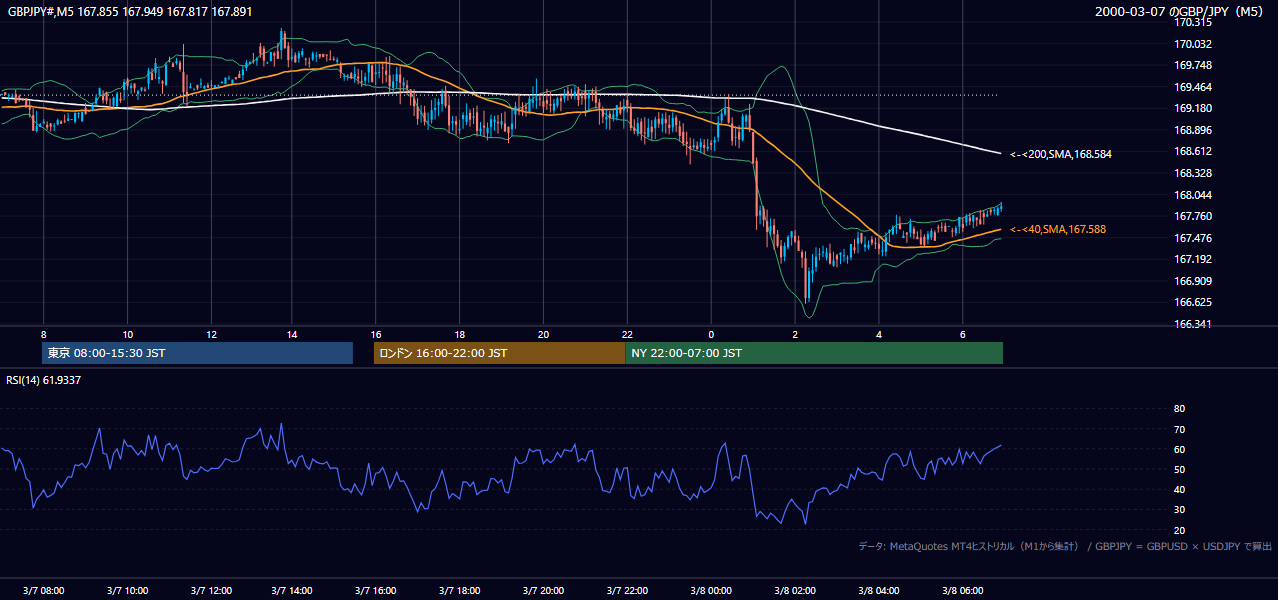
Task: Click RSI scale level 60
Action: coord(1180,449)
